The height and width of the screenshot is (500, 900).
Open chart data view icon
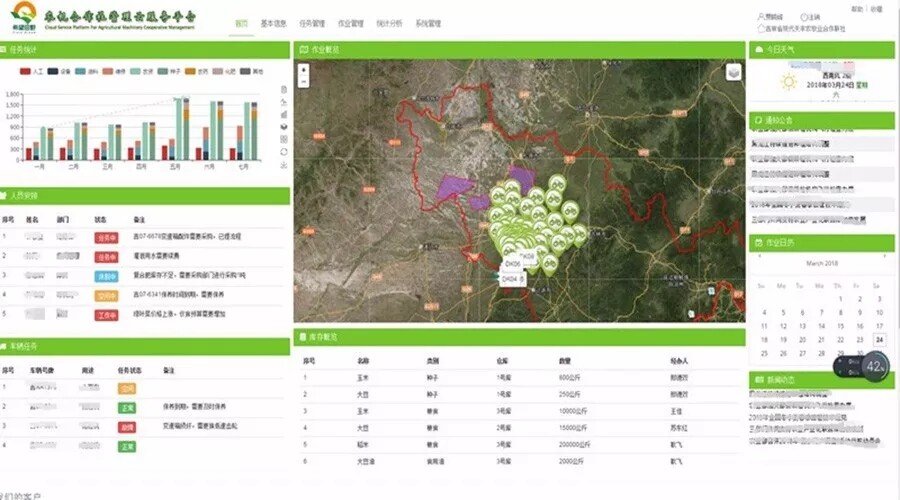coord(284,90)
